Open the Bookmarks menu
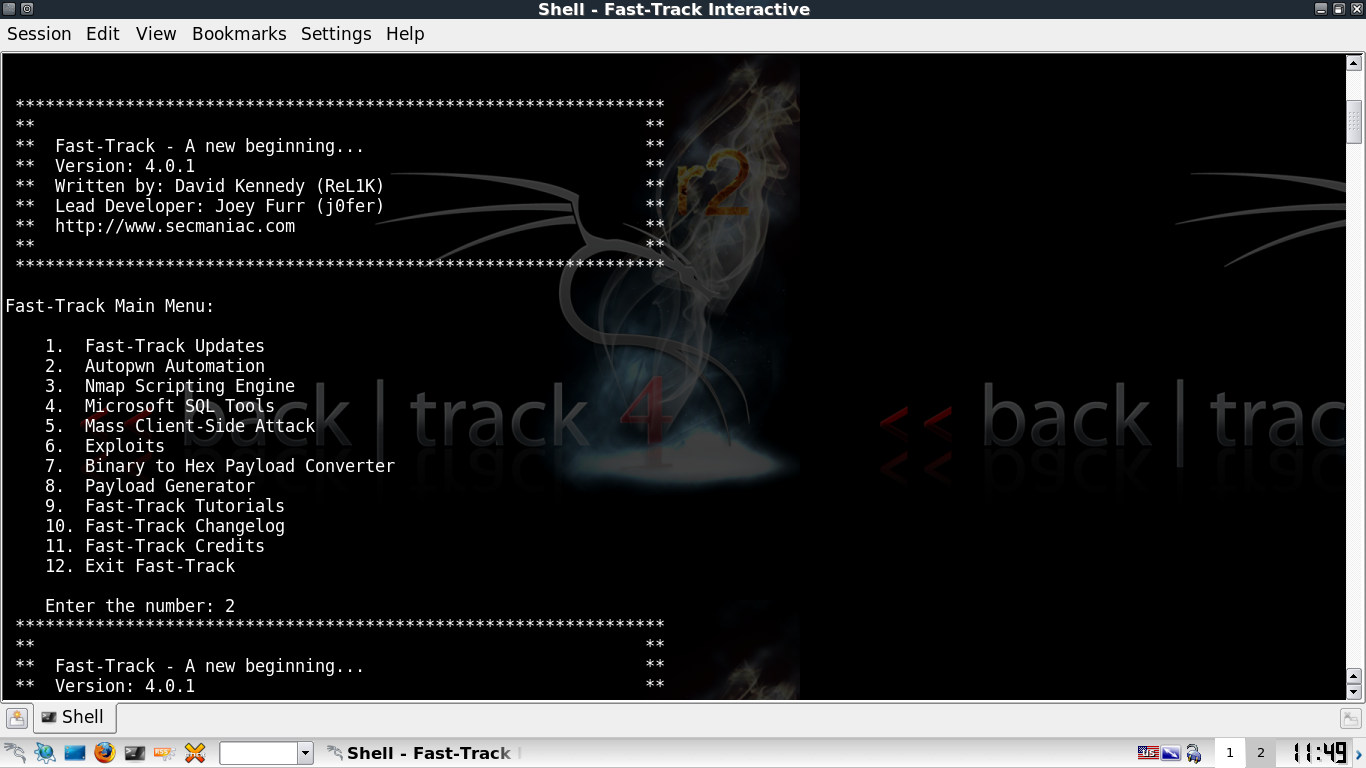Image resolution: width=1366 pixels, height=768 pixels. point(239,34)
